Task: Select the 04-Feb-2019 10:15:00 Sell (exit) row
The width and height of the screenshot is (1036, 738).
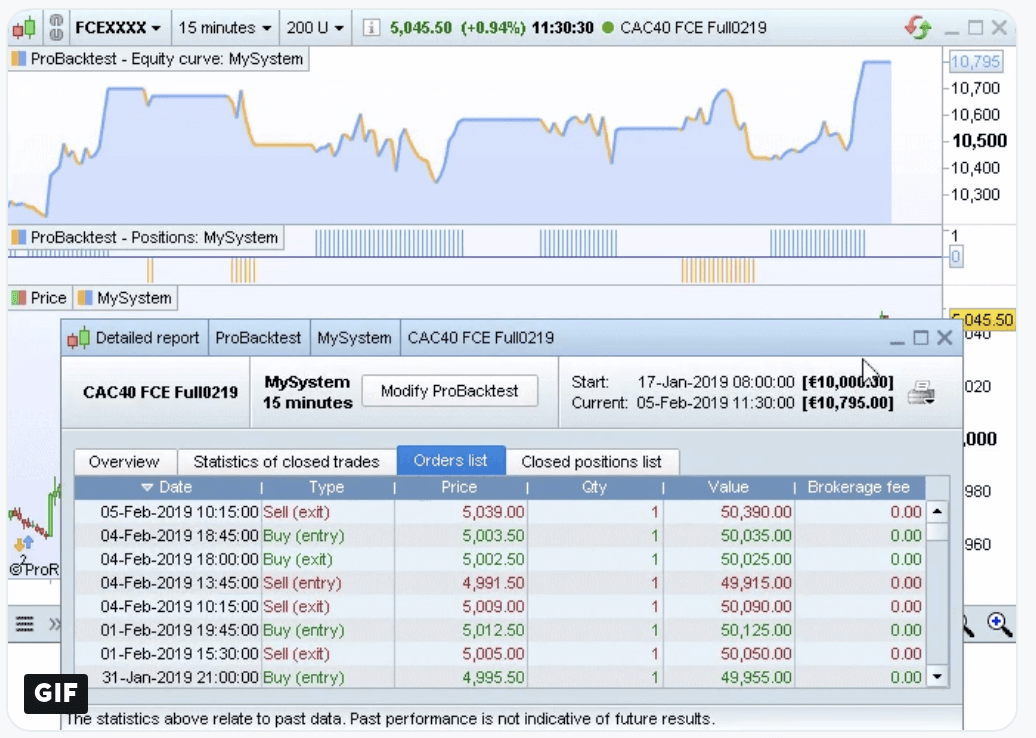Action: click(x=500, y=607)
